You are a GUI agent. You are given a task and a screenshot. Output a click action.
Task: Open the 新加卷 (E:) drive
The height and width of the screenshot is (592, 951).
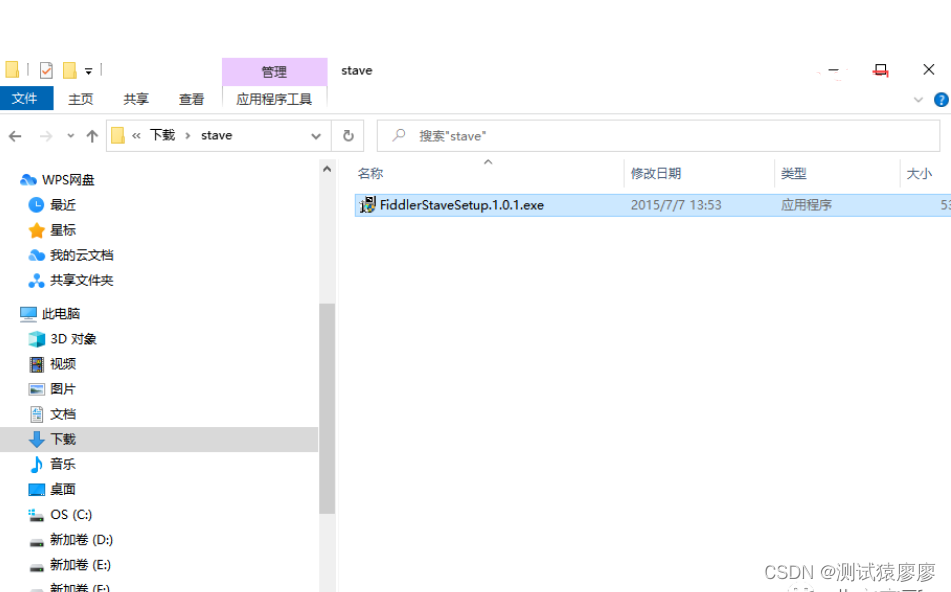coord(80,565)
